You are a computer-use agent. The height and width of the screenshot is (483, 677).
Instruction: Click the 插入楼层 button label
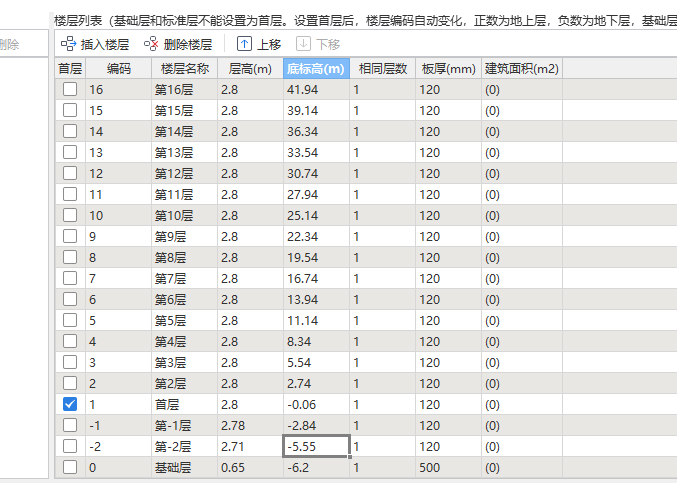point(105,44)
